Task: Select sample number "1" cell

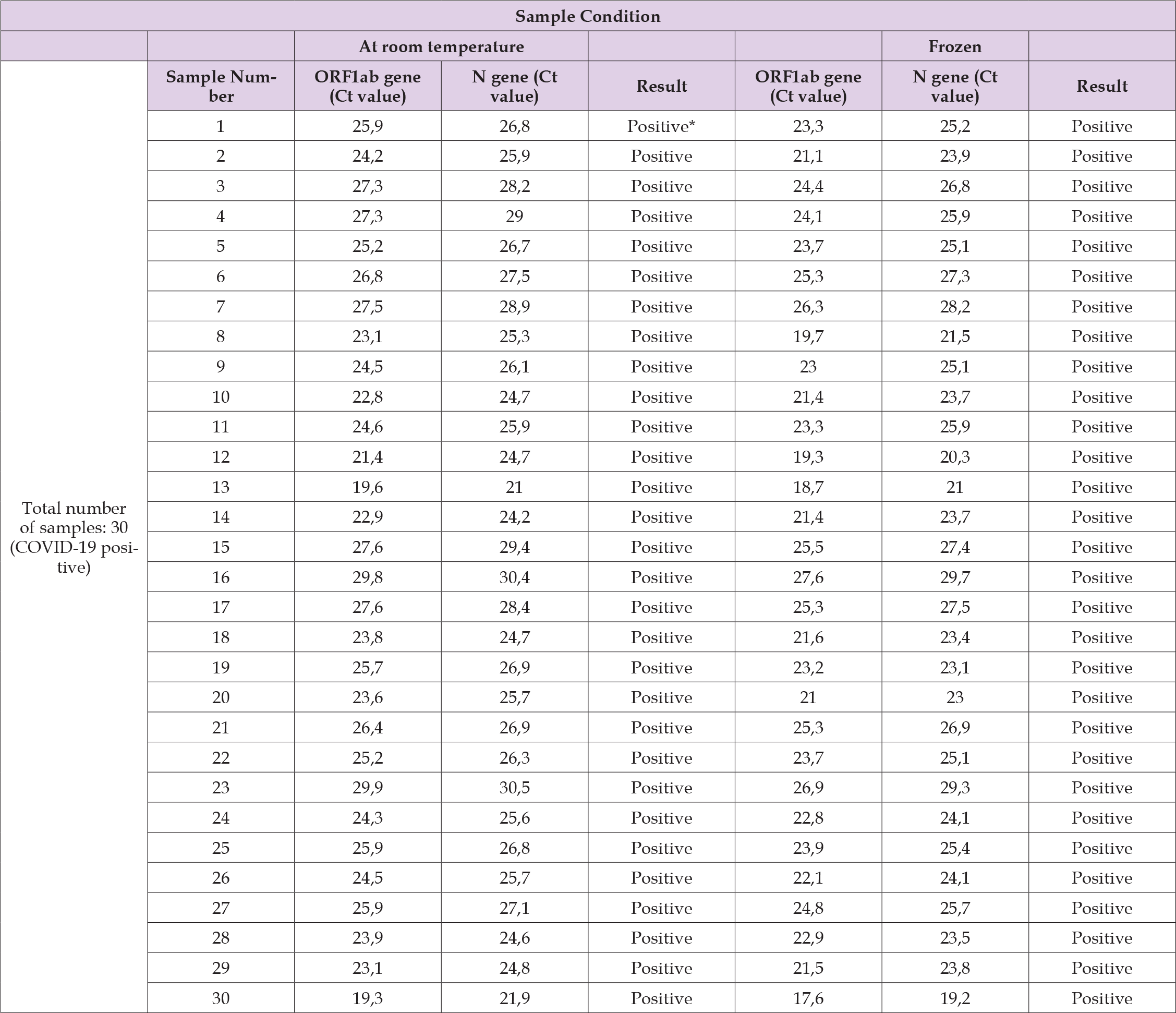Action: [220, 126]
